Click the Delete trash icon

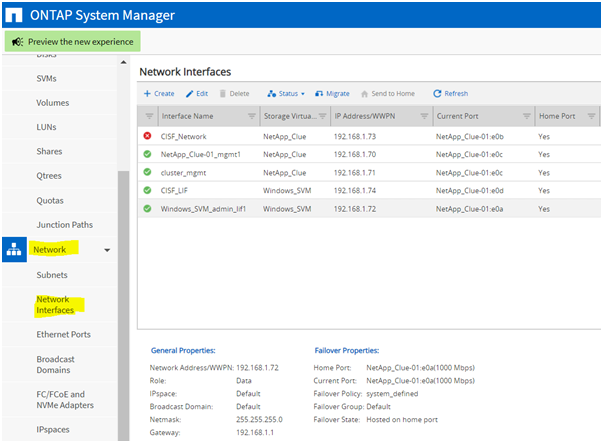[223, 93]
